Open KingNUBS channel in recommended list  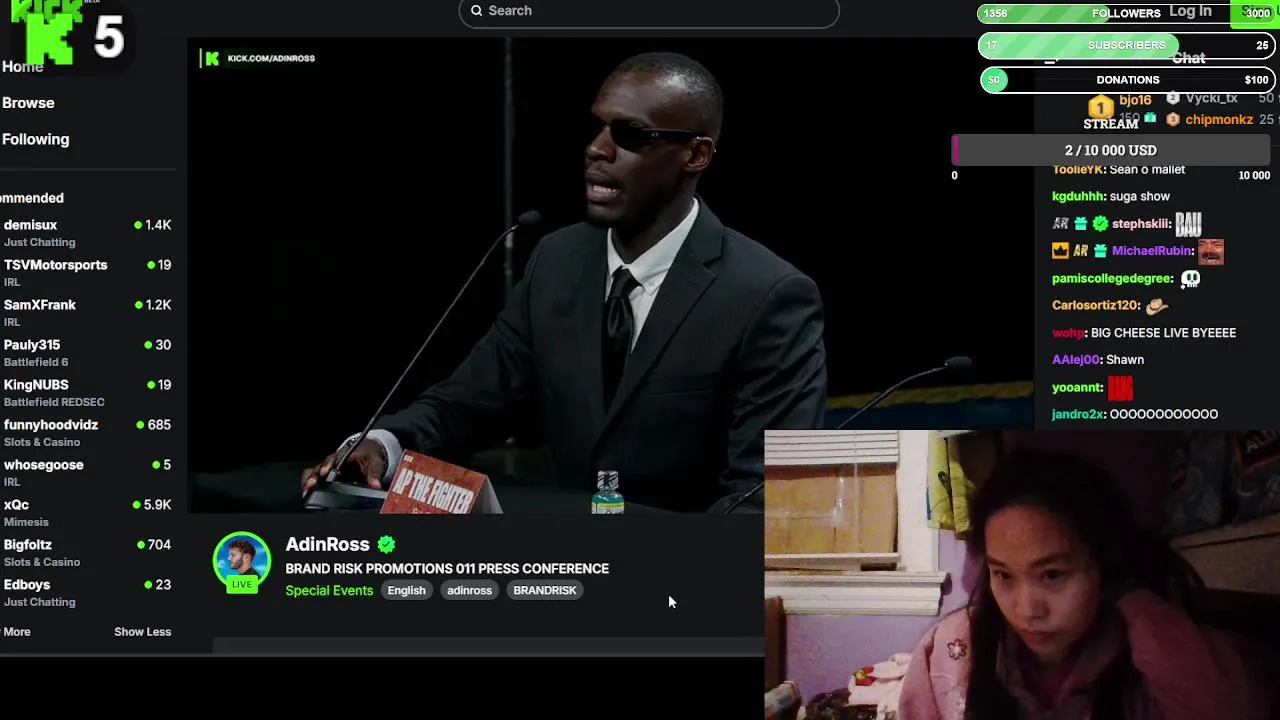click(x=87, y=392)
